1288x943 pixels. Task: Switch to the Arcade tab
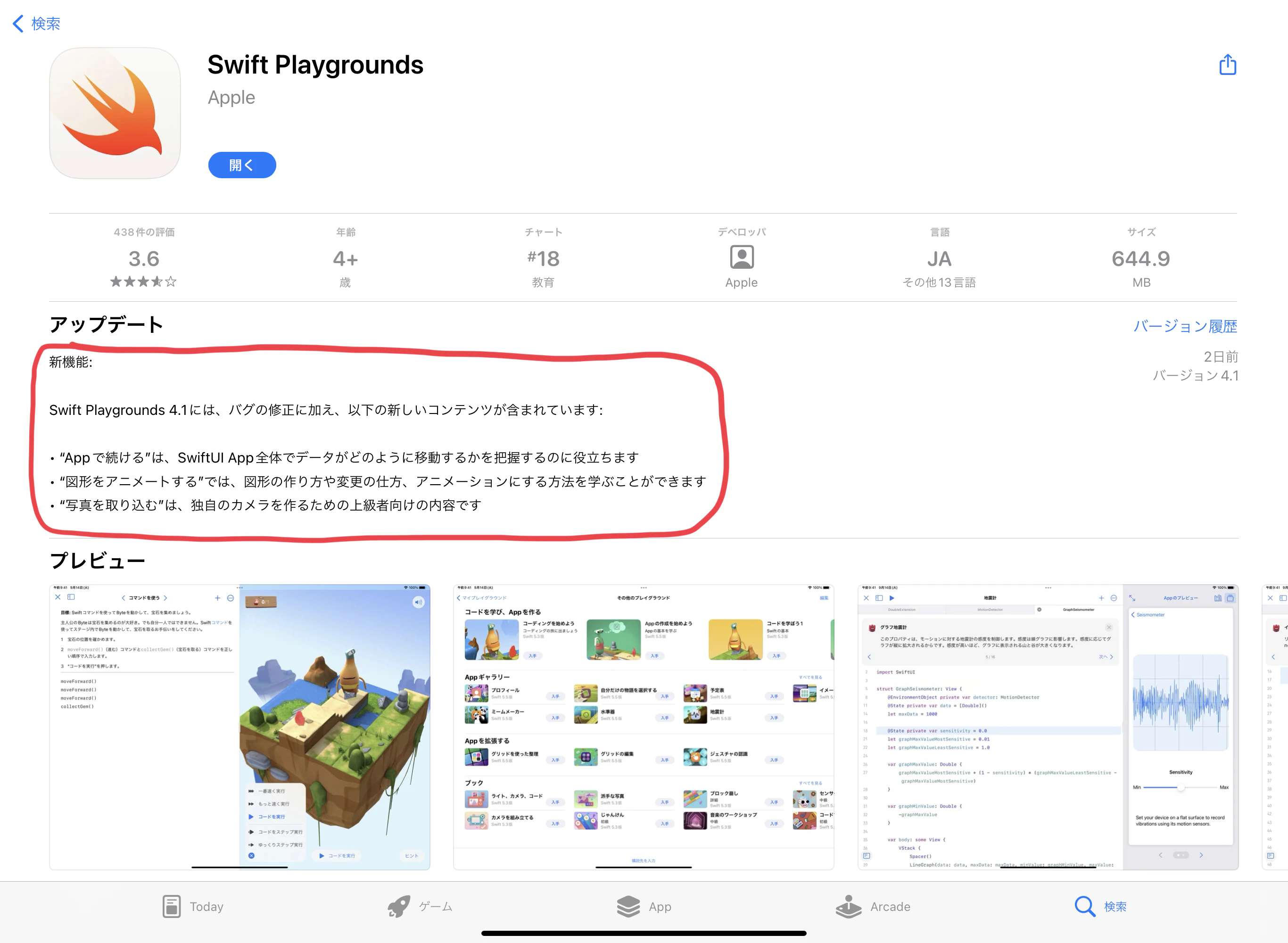pyautogui.click(x=873, y=907)
